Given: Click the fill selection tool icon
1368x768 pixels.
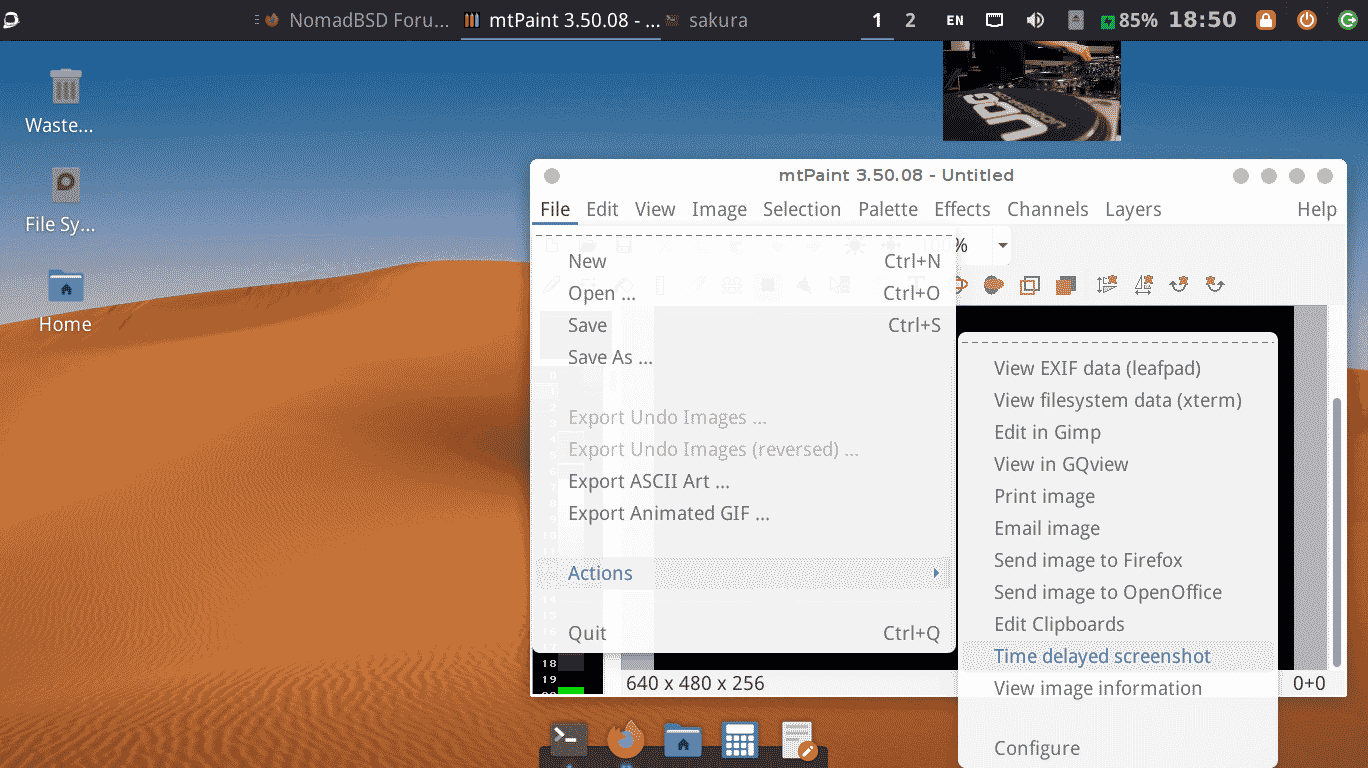Looking at the screenshot, I should (x=1065, y=285).
